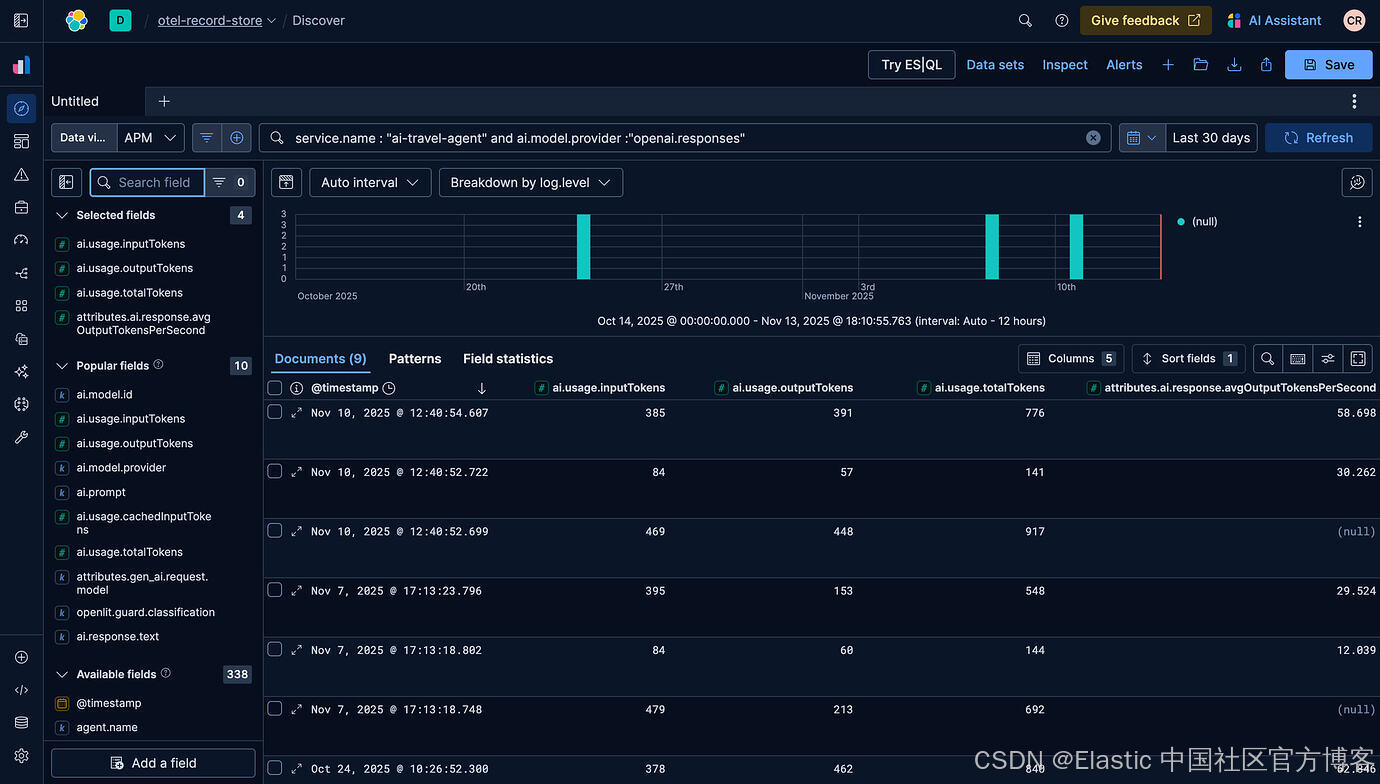Image resolution: width=1380 pixels, height=784 pixels.
Task: Click Add a field button
Action: (153, 763)
